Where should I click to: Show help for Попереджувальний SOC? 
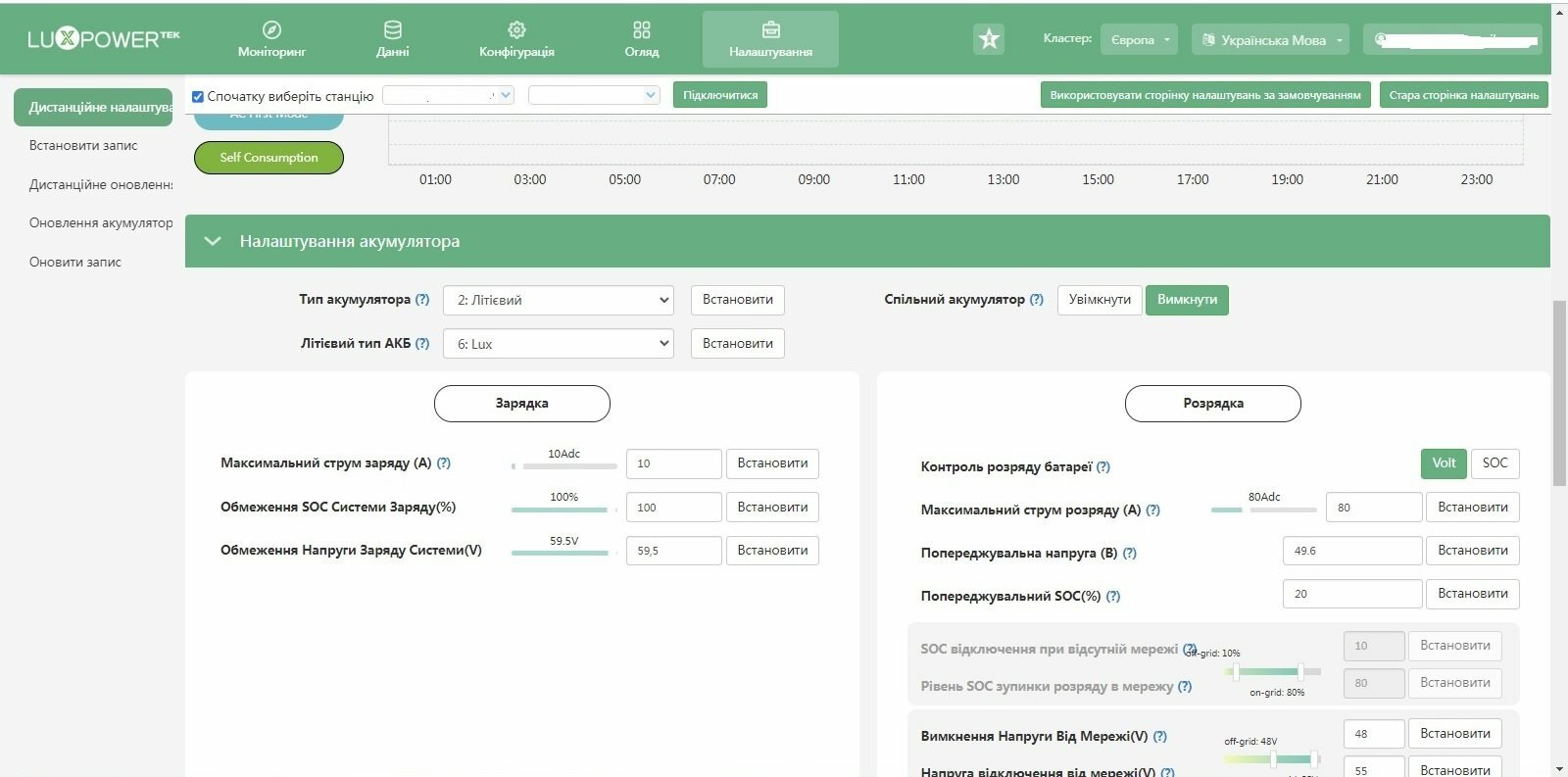(1113, 597)
